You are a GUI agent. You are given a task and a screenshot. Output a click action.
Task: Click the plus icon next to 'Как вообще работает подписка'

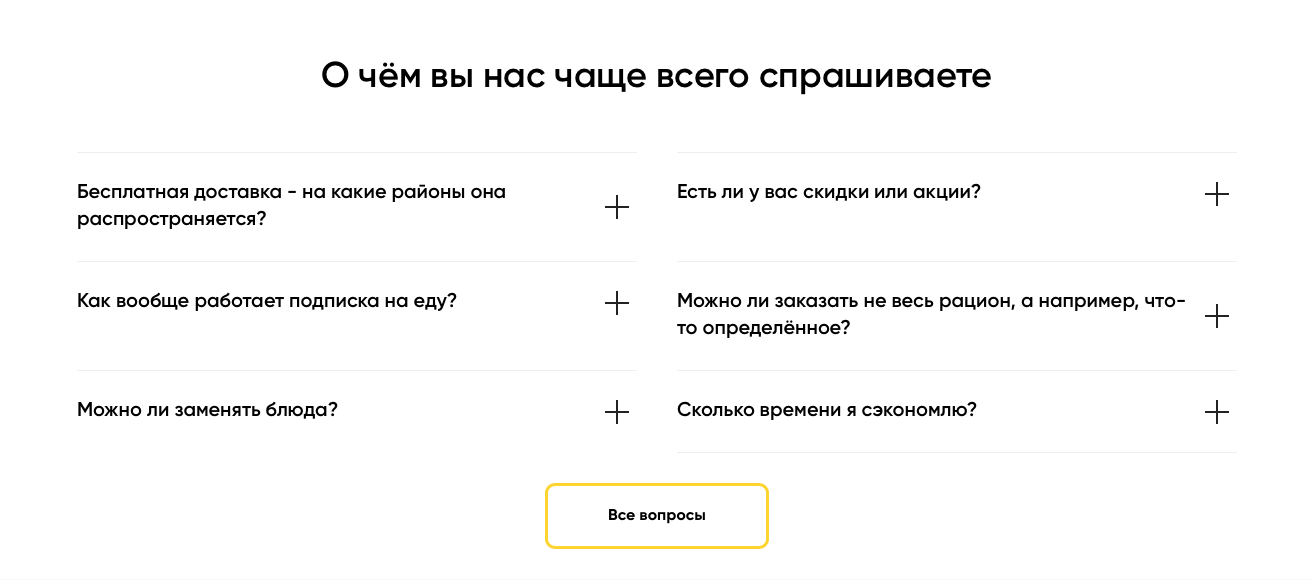point(617,303)
